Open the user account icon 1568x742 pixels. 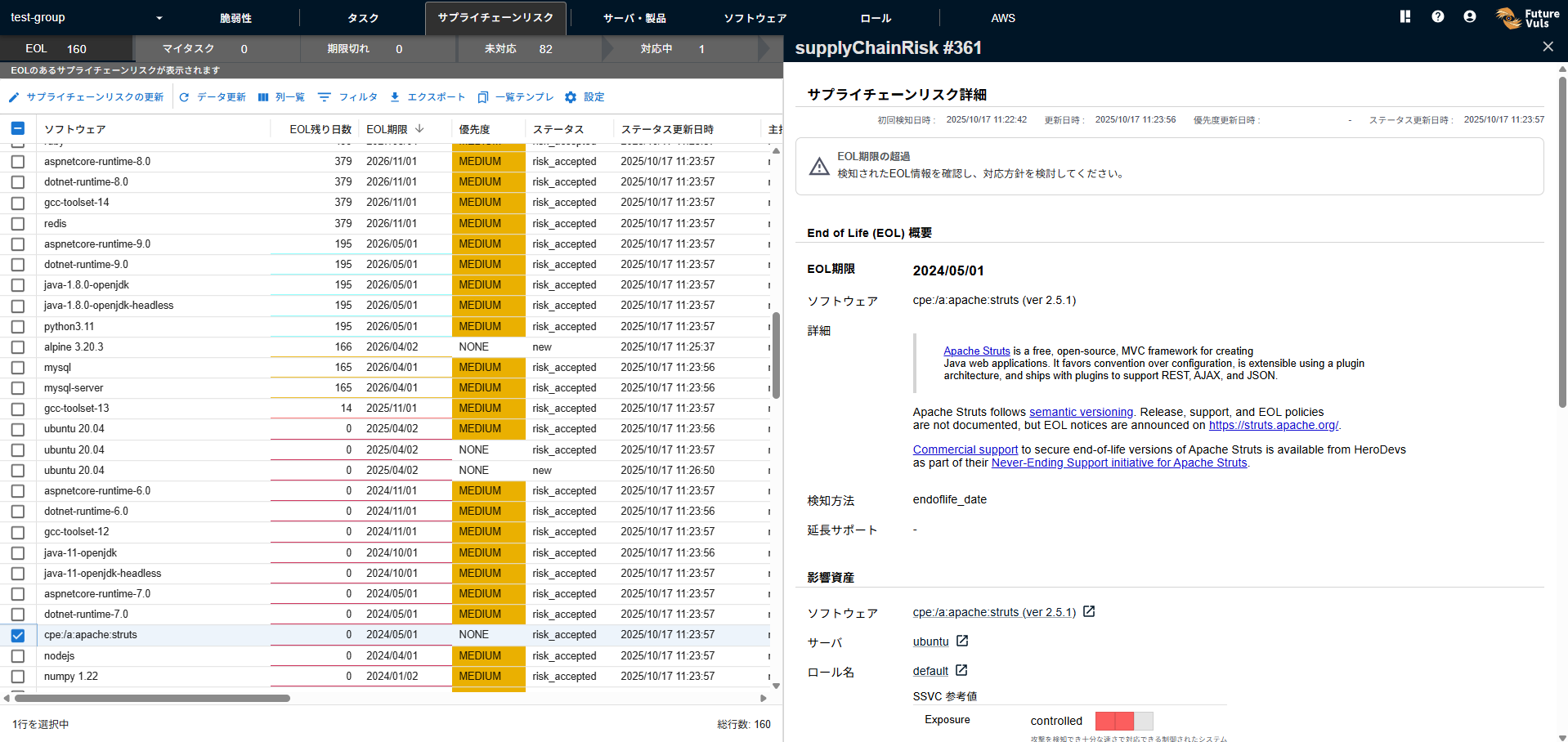pos(1469,16)
